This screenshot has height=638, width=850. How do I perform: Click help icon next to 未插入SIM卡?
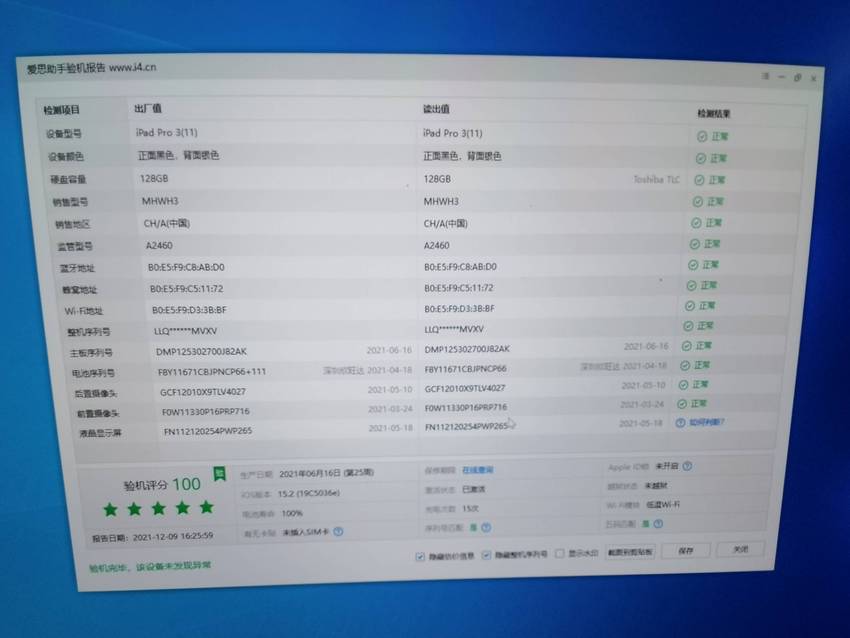pyautogui.click(x=338, y=532)
